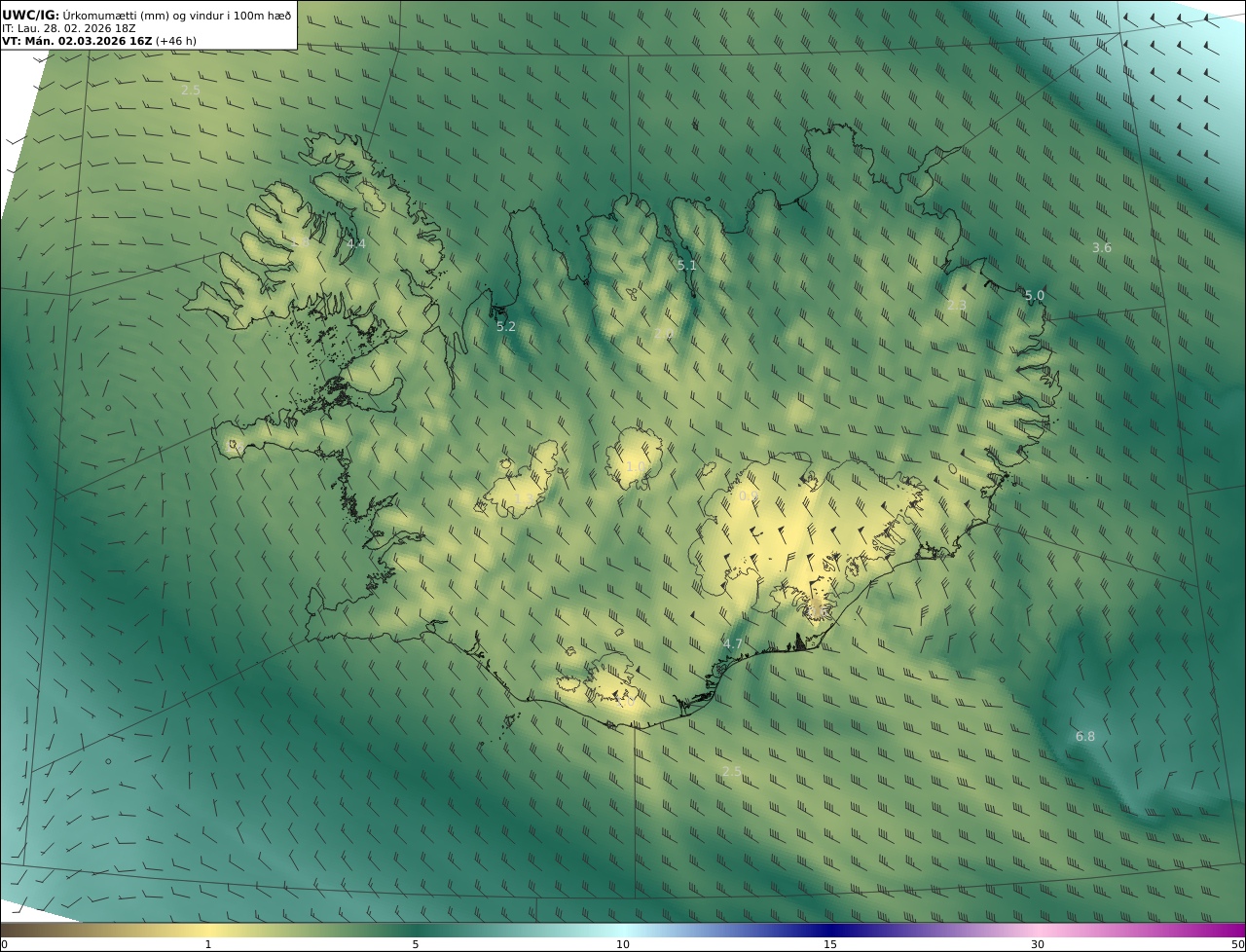Click the 3.6 value over the northeast sea
The height and width of the screenshot is (952, 1246).
point(1101,248)
